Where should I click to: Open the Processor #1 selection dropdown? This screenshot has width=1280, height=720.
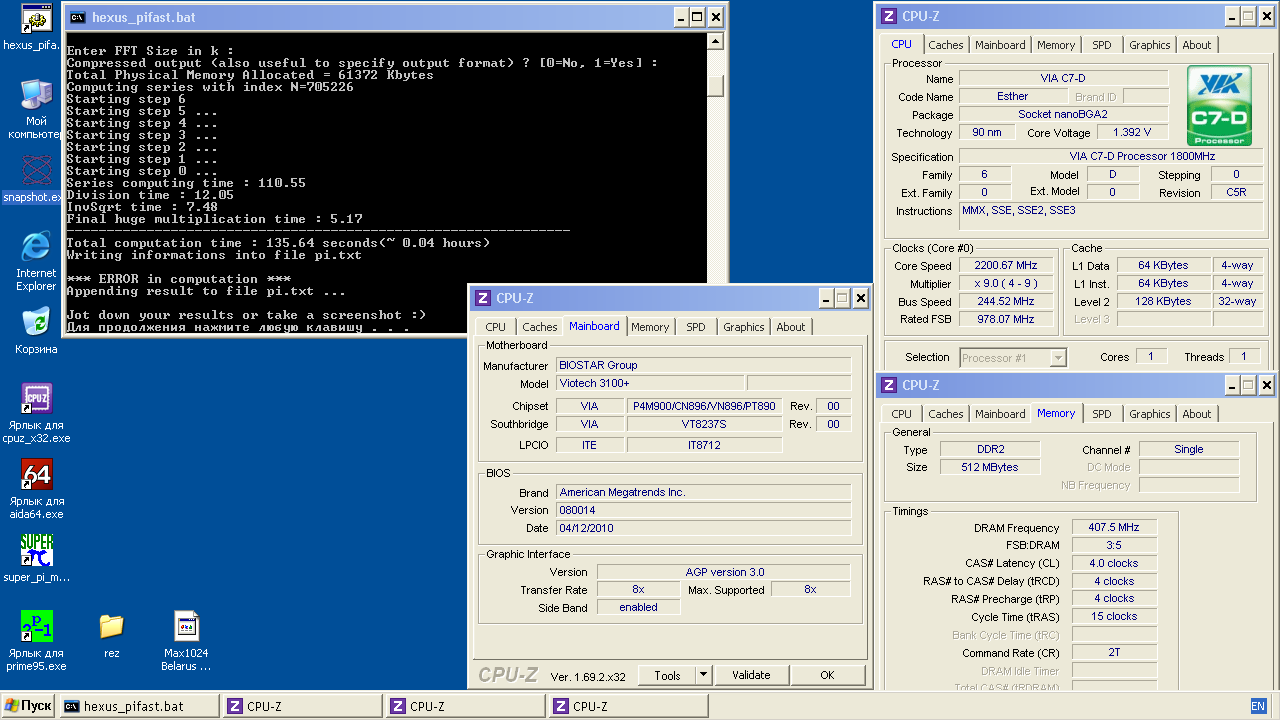click(x=1013, y=357)
